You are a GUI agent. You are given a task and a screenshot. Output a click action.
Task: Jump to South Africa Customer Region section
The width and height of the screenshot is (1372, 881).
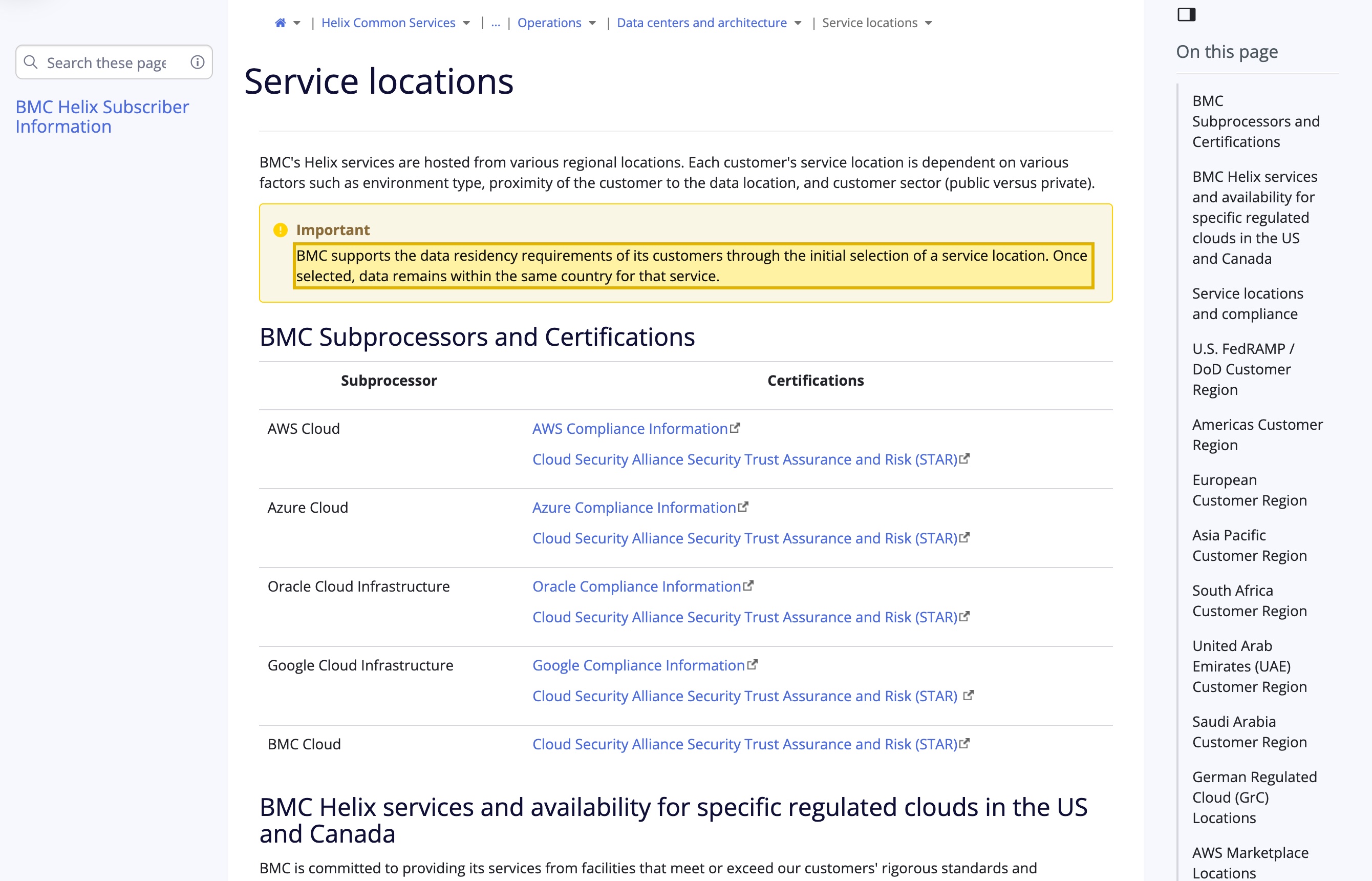[x=1249, y=601]
